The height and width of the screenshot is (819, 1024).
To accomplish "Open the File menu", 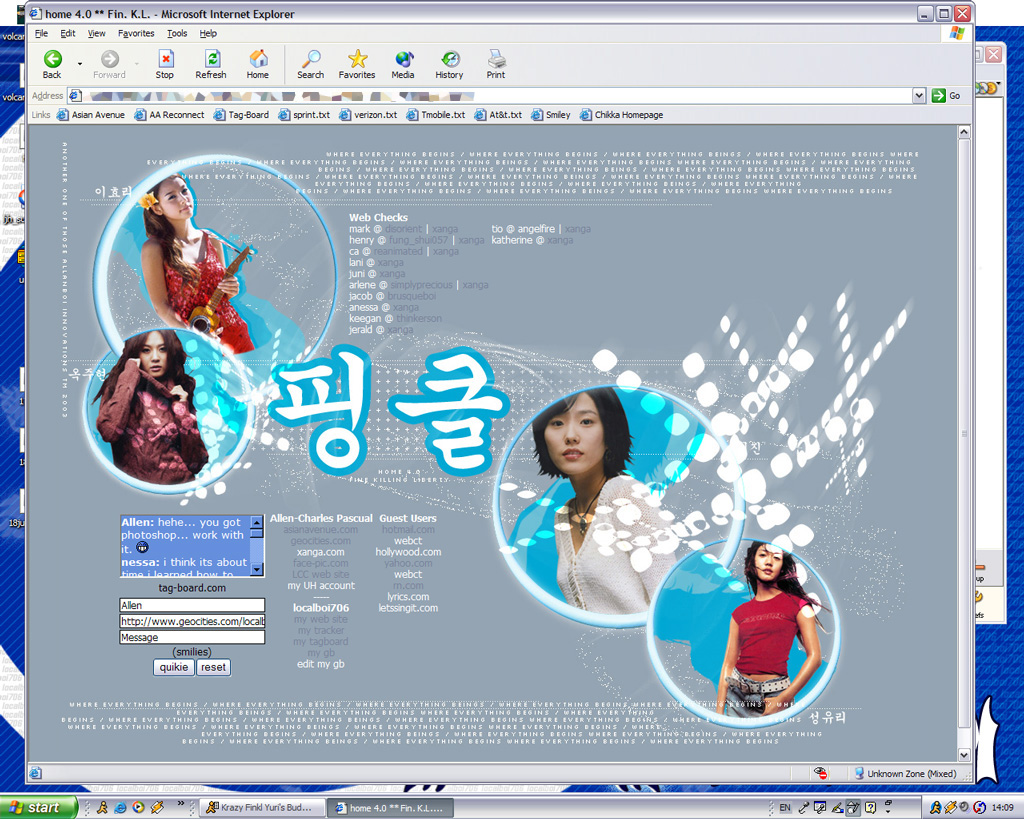I will [41, 33].
